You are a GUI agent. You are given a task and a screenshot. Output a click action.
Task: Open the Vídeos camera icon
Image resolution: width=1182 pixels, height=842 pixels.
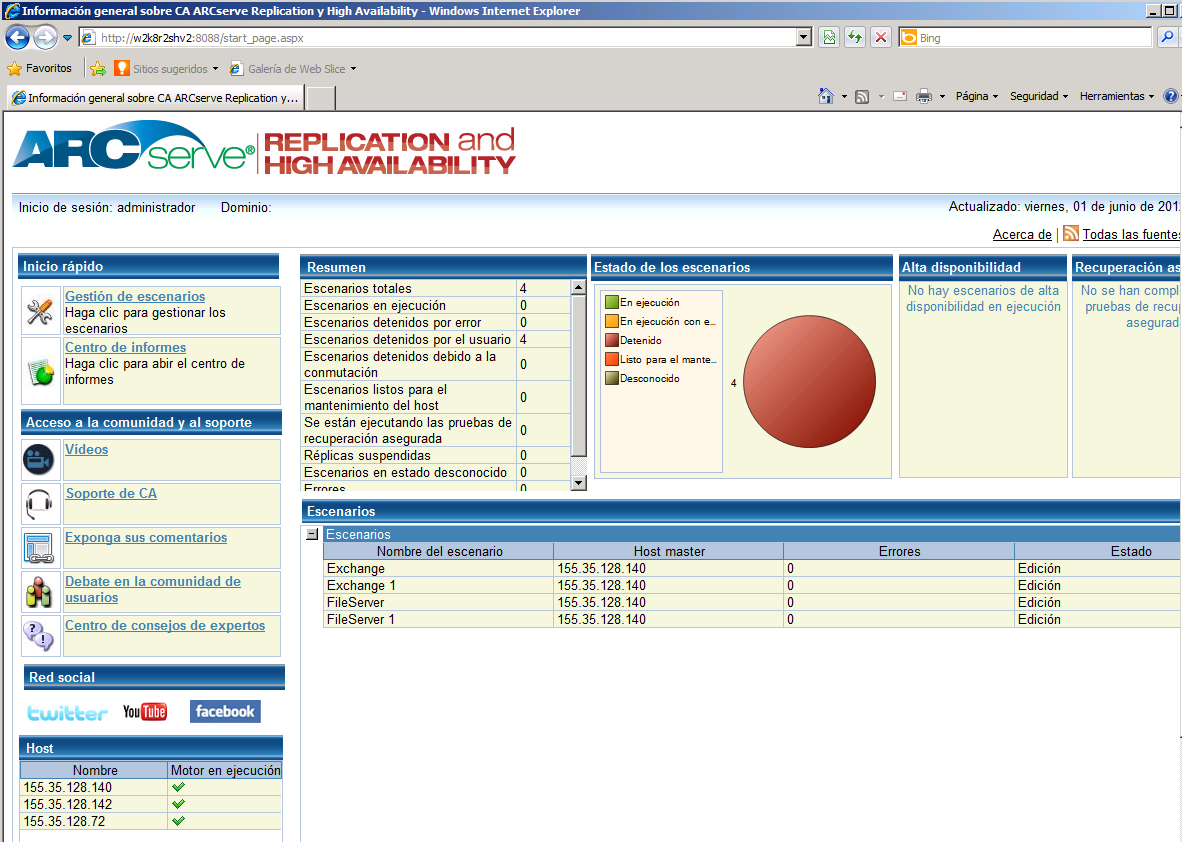pyautogui.click(x=39, y=460)
